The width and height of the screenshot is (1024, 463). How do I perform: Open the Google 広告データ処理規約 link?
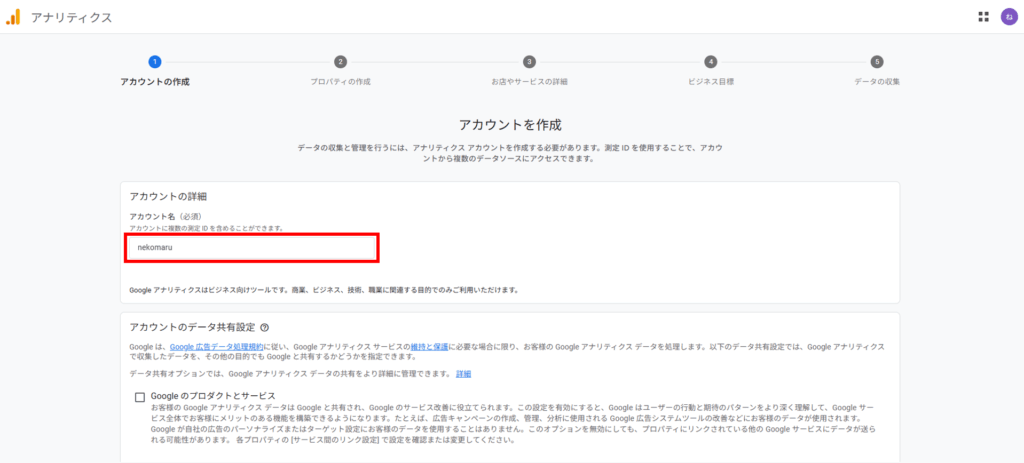217,347
